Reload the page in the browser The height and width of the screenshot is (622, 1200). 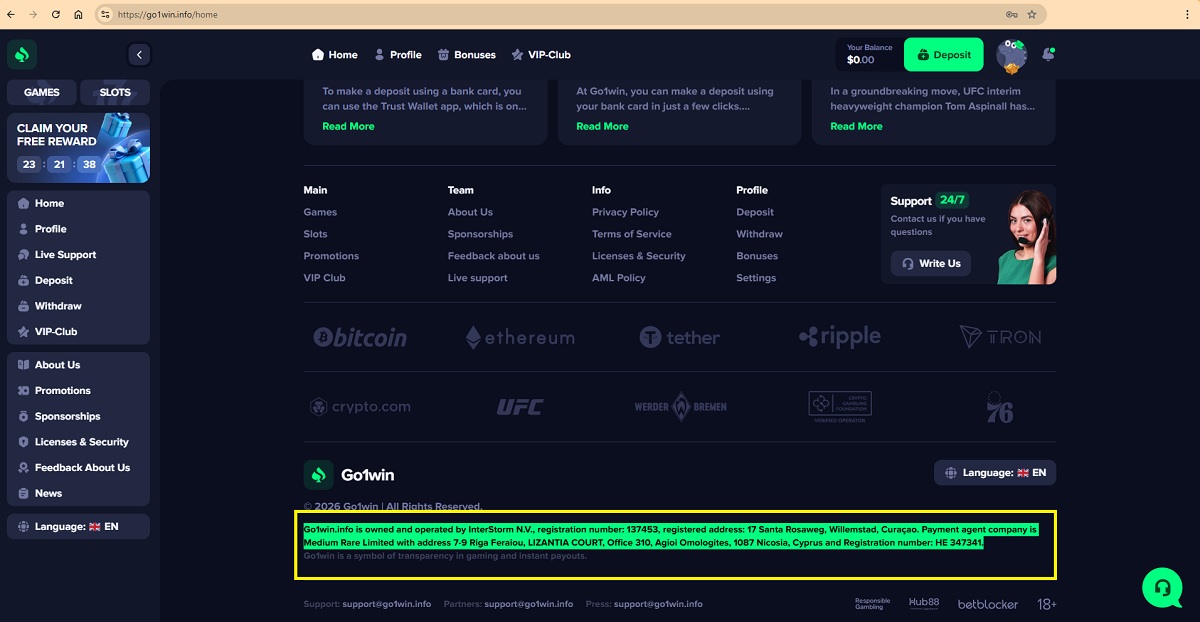tap(55, 15)
